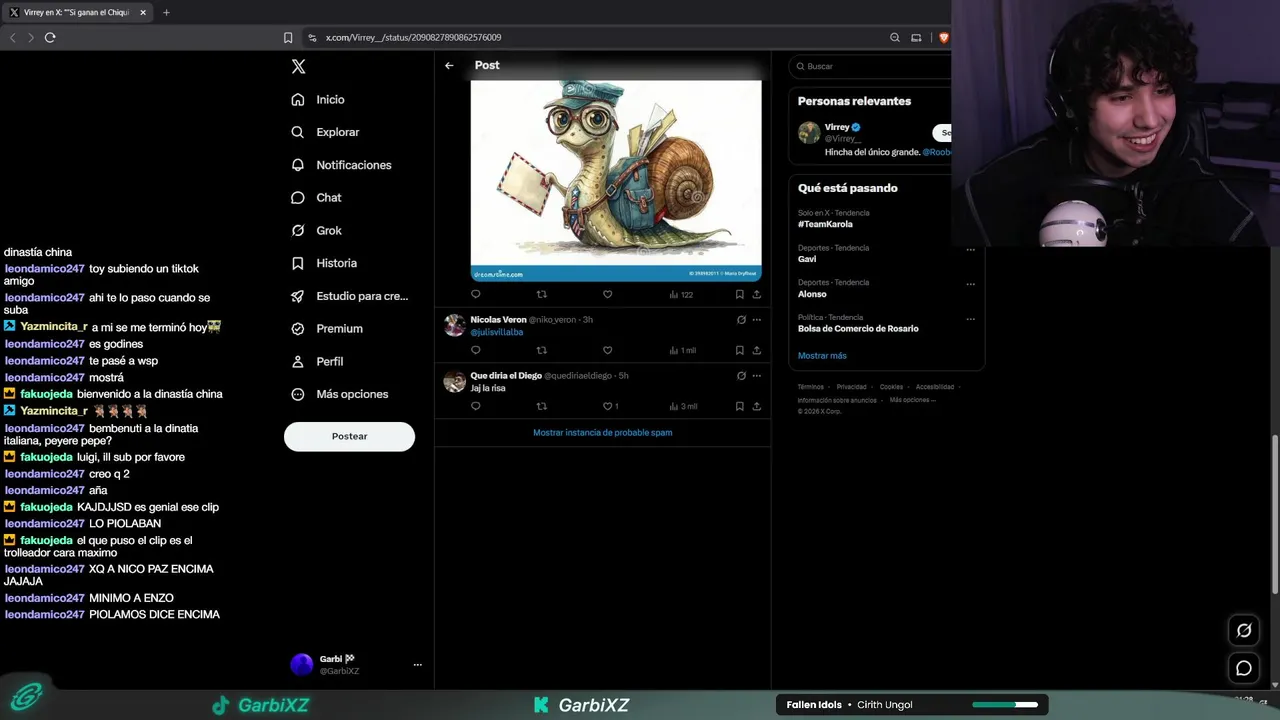
Task: Open the Privacidad footer link
Action: pyautogui.click(x=852, y=387)
